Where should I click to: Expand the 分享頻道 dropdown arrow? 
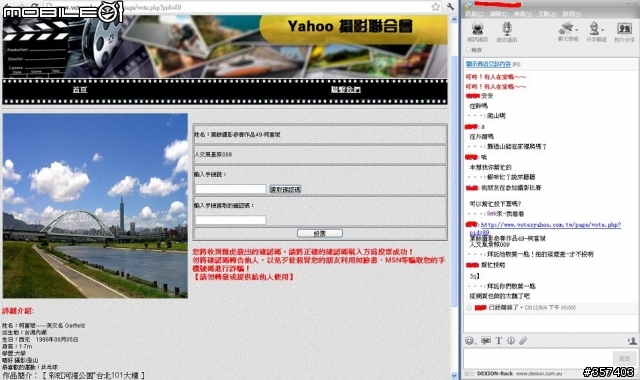(x=602, y=30)
